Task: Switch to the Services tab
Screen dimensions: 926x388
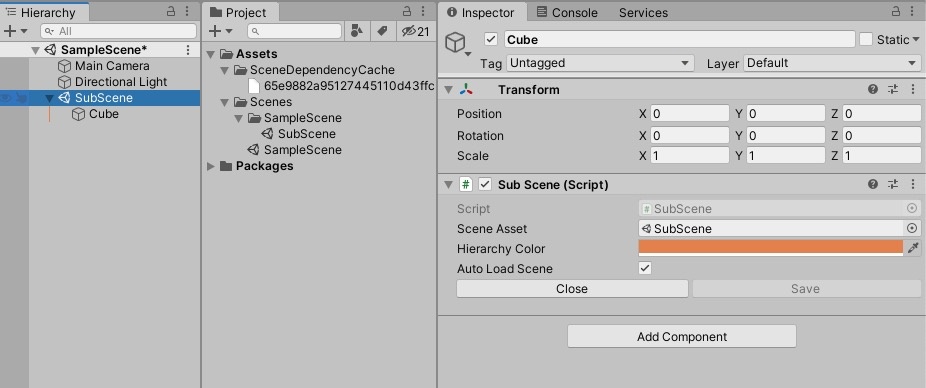Action: (x=643, y=12)
